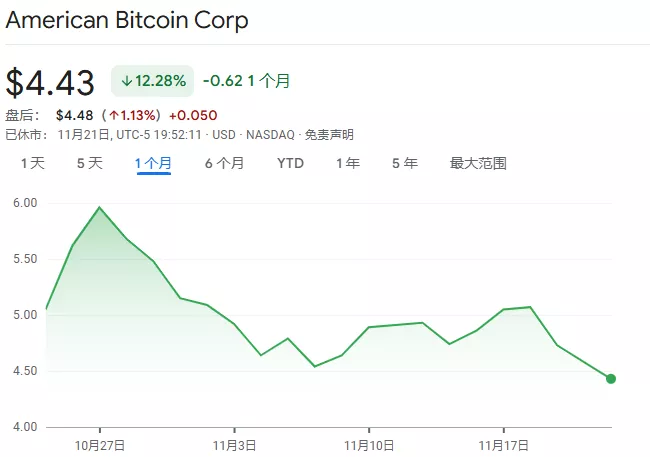
Task: Click the $4.43 current price
Action: pyautogui.click(x=51, y=82)
